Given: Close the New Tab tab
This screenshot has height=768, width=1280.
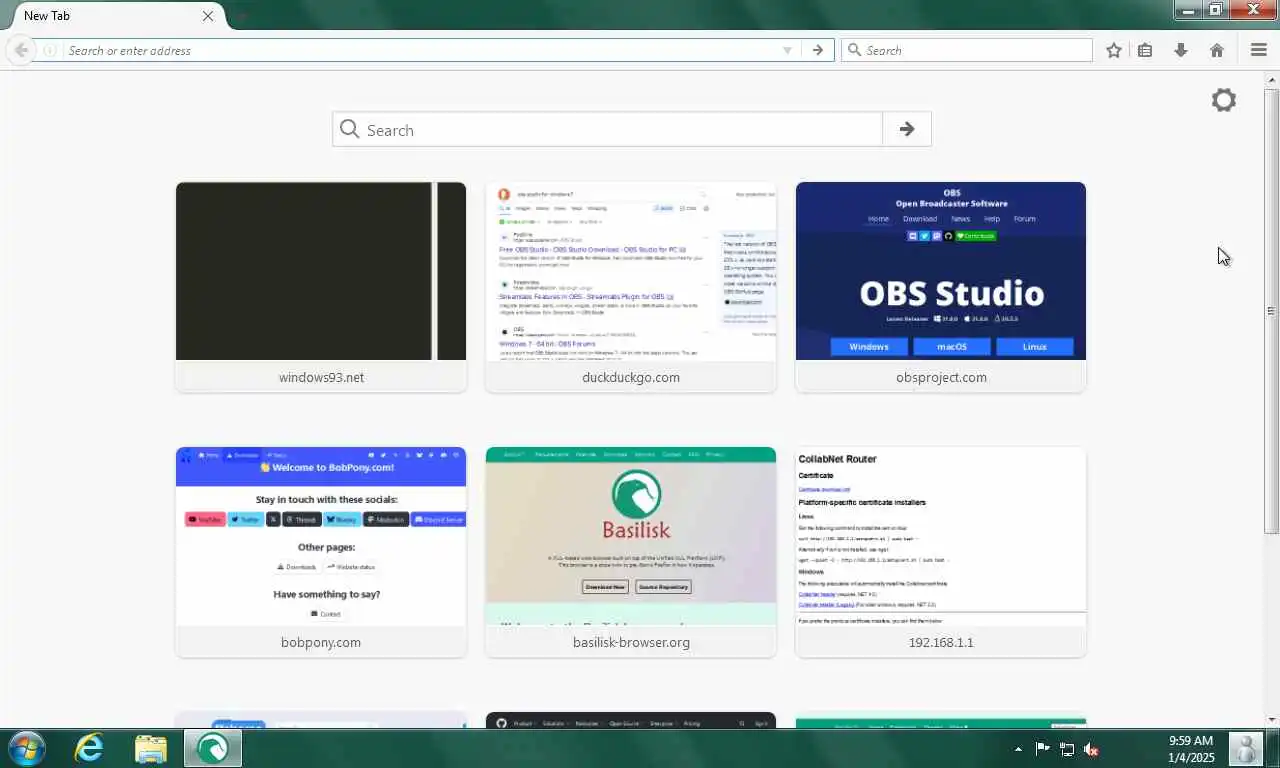Looking at the screenshot, I should click(x=208, y=16).
